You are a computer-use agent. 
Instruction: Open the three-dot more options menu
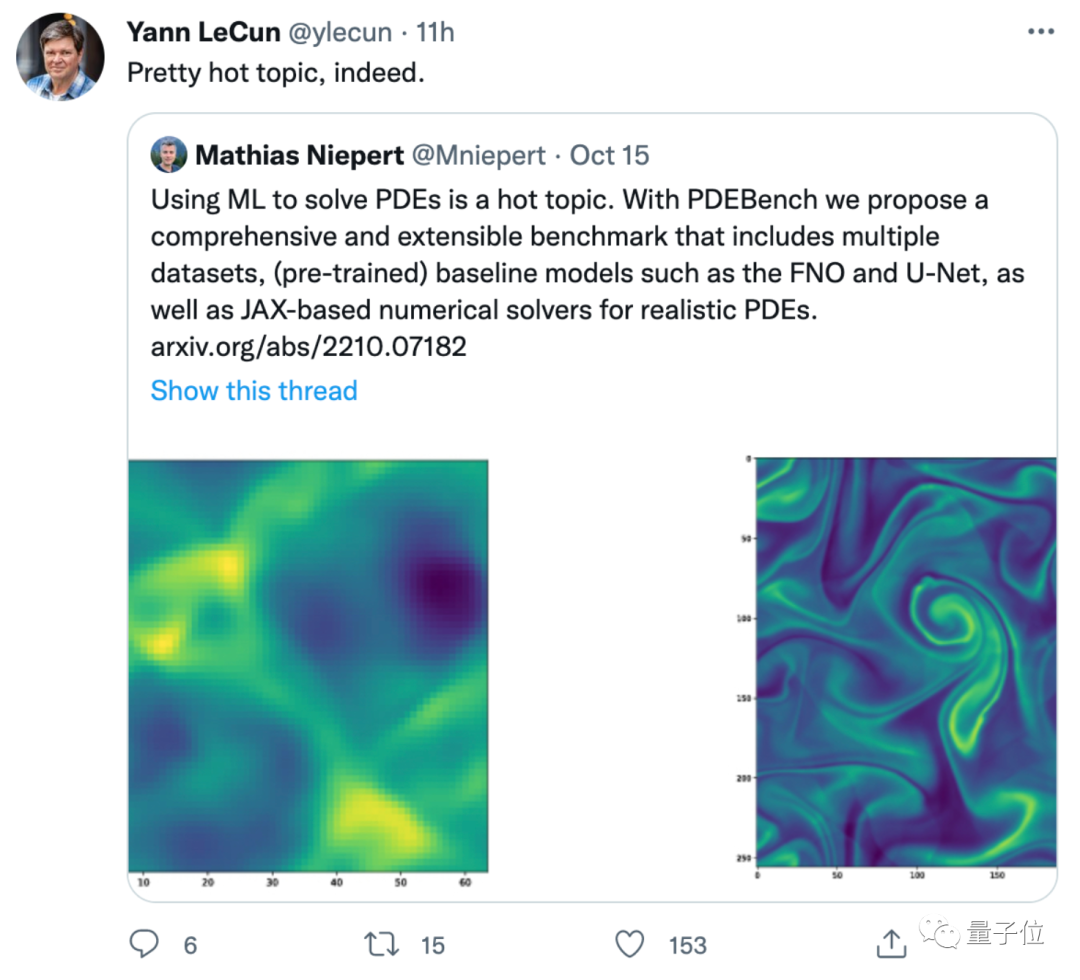[1040, 33]
